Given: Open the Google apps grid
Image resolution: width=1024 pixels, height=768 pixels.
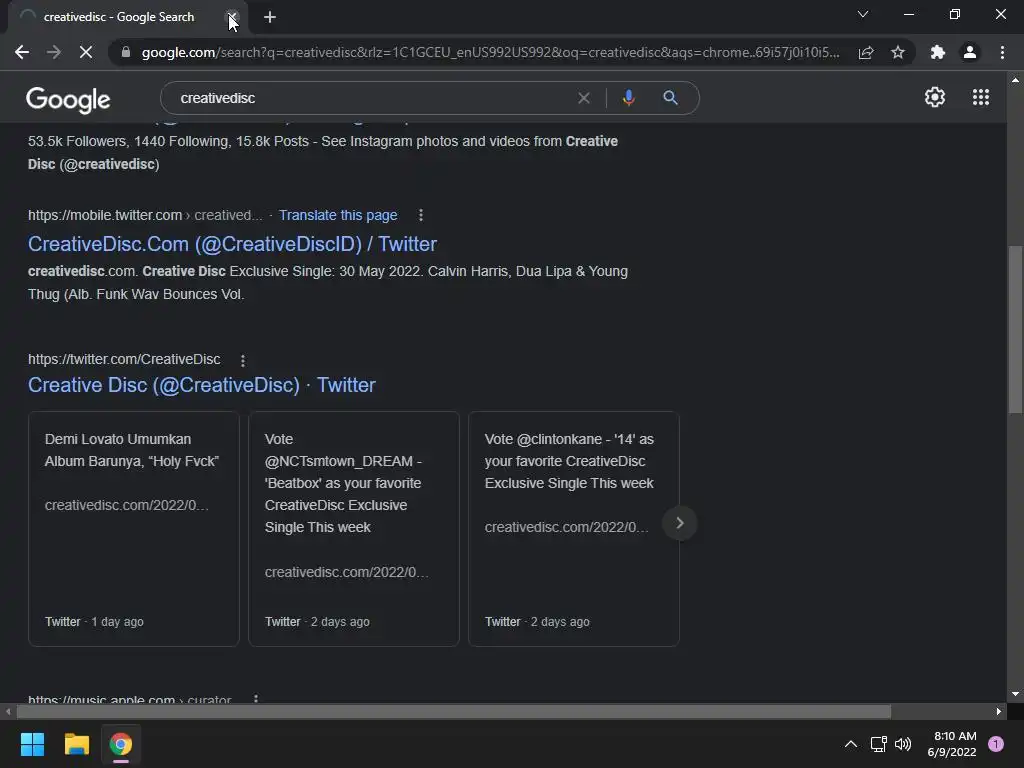Looking at the screenshot, I should click(x=981, y=97).
